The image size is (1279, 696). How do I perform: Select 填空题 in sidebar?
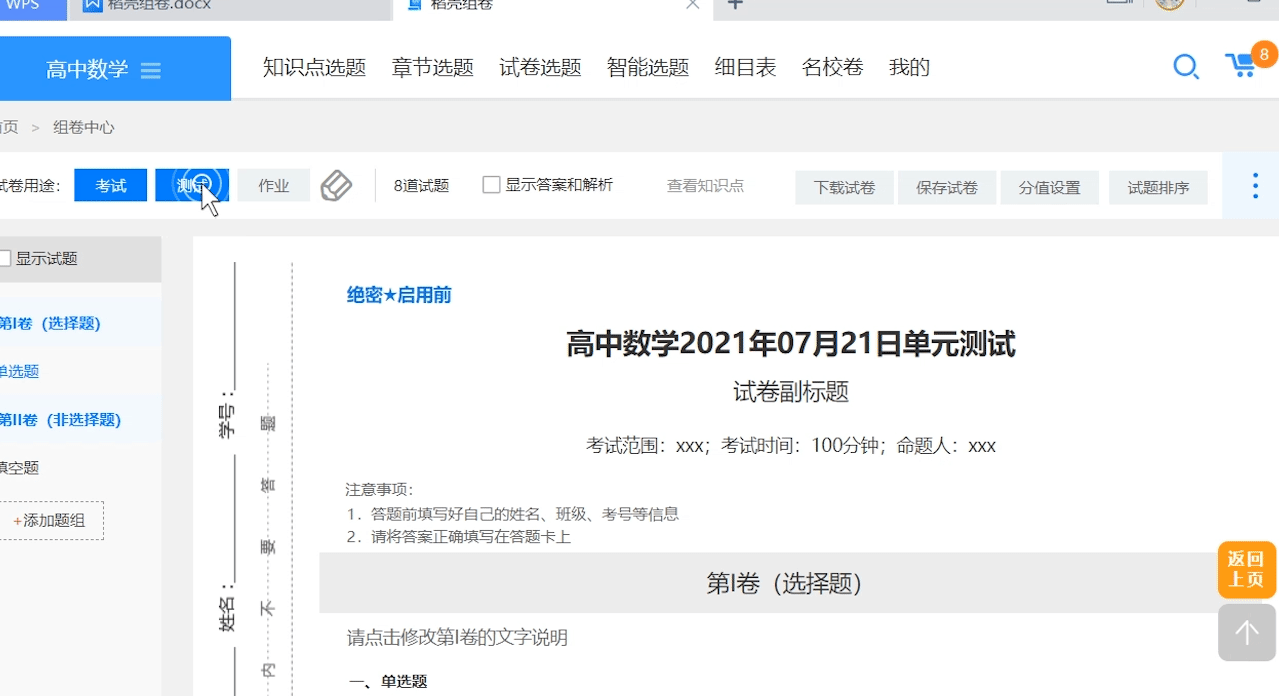point(19,467)
